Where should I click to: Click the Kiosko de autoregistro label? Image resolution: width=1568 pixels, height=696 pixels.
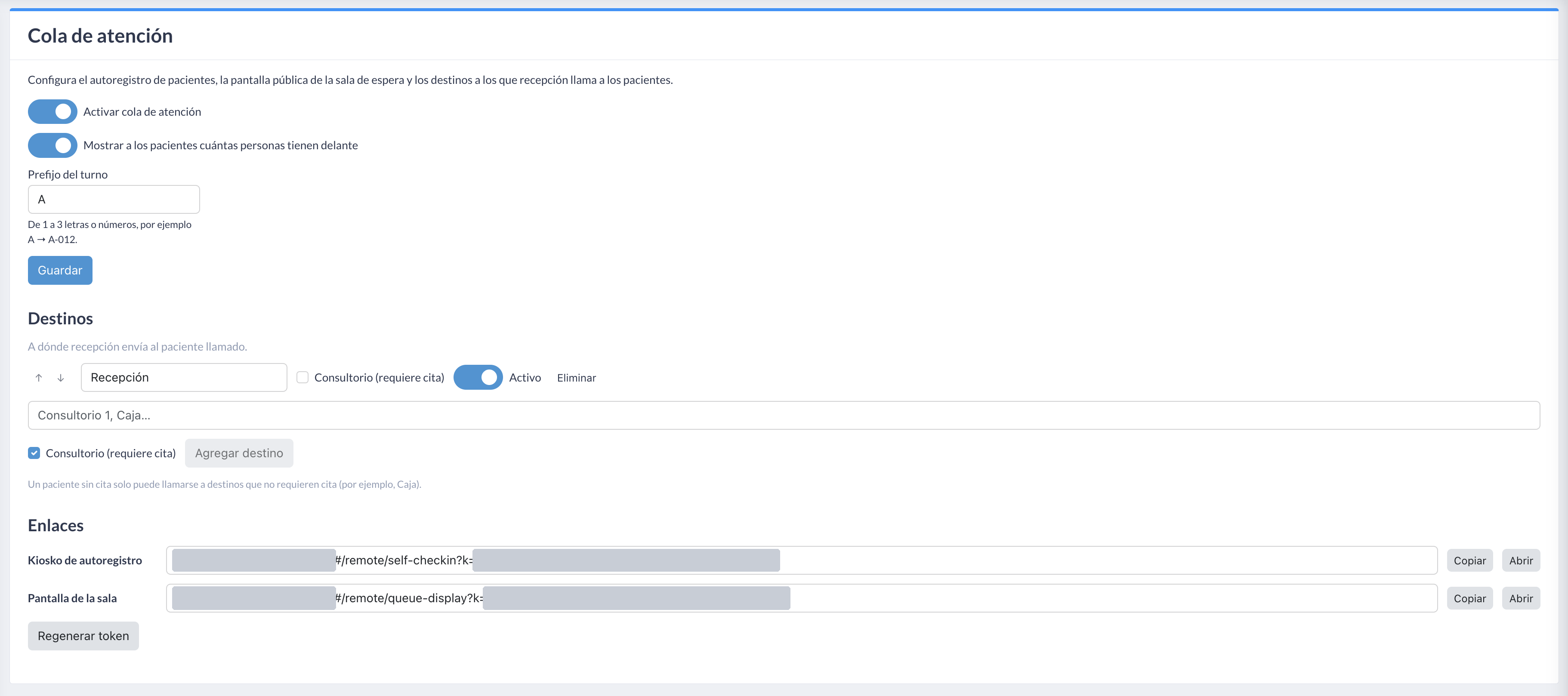(85, 560)
